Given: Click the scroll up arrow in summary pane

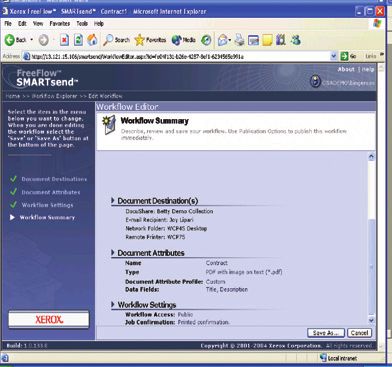Looking at the screenshot, I should [x=372, y=157].
